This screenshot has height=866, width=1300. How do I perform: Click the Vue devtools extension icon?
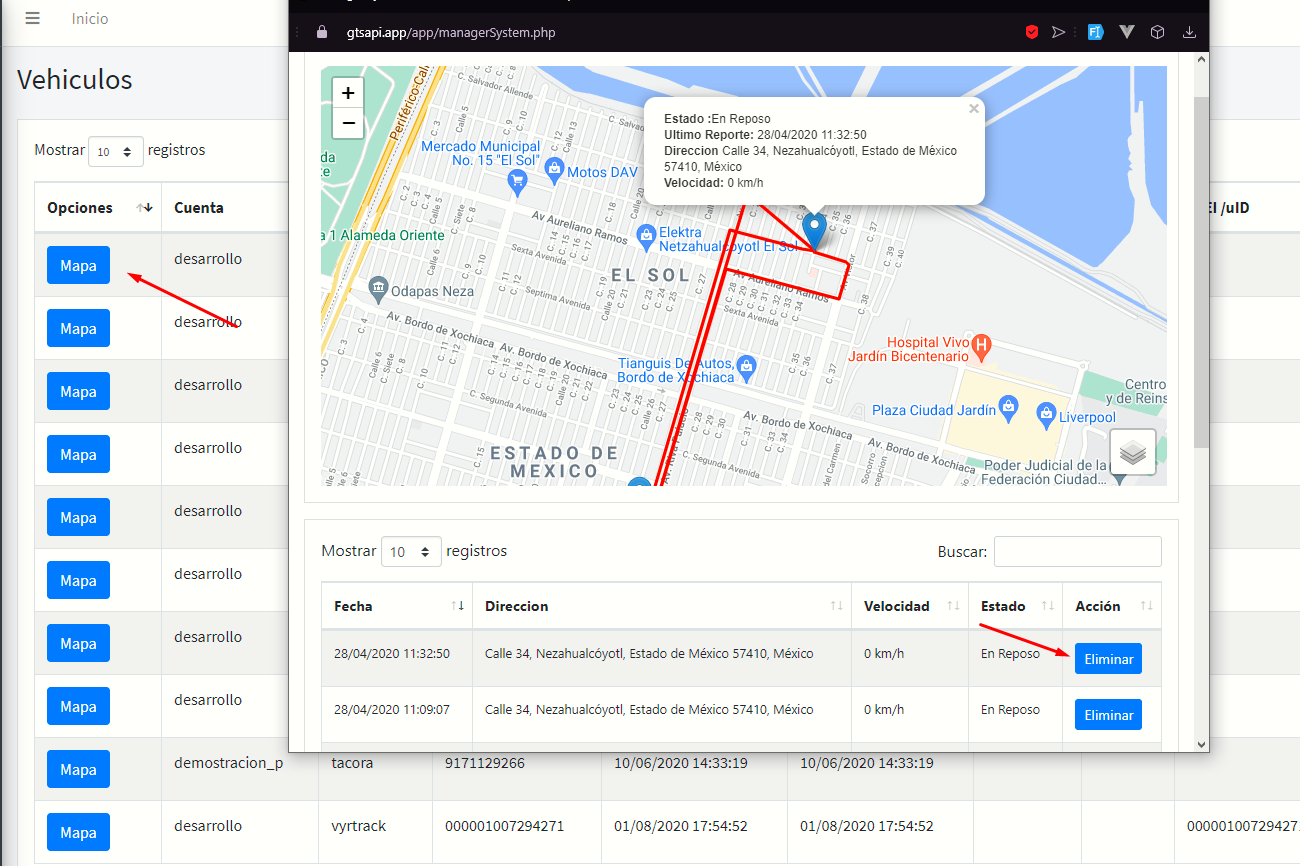(x=1126, y=32)
